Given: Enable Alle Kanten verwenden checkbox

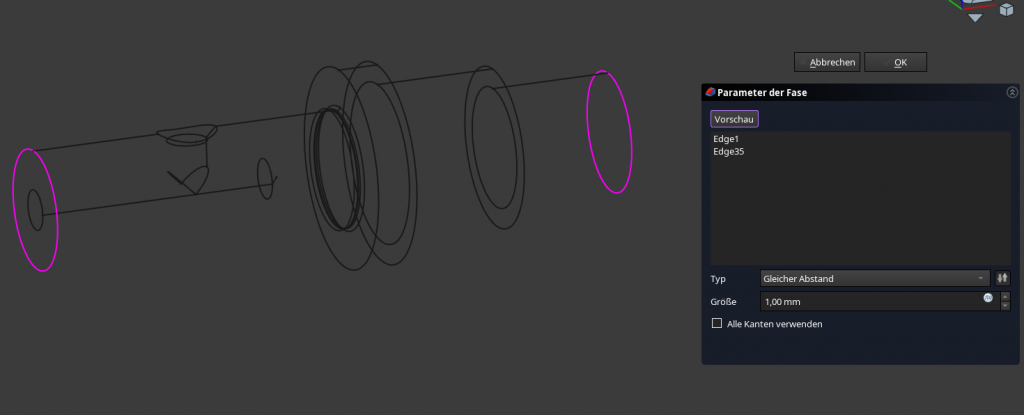Looking at the screenshot, I should (716, 324).
